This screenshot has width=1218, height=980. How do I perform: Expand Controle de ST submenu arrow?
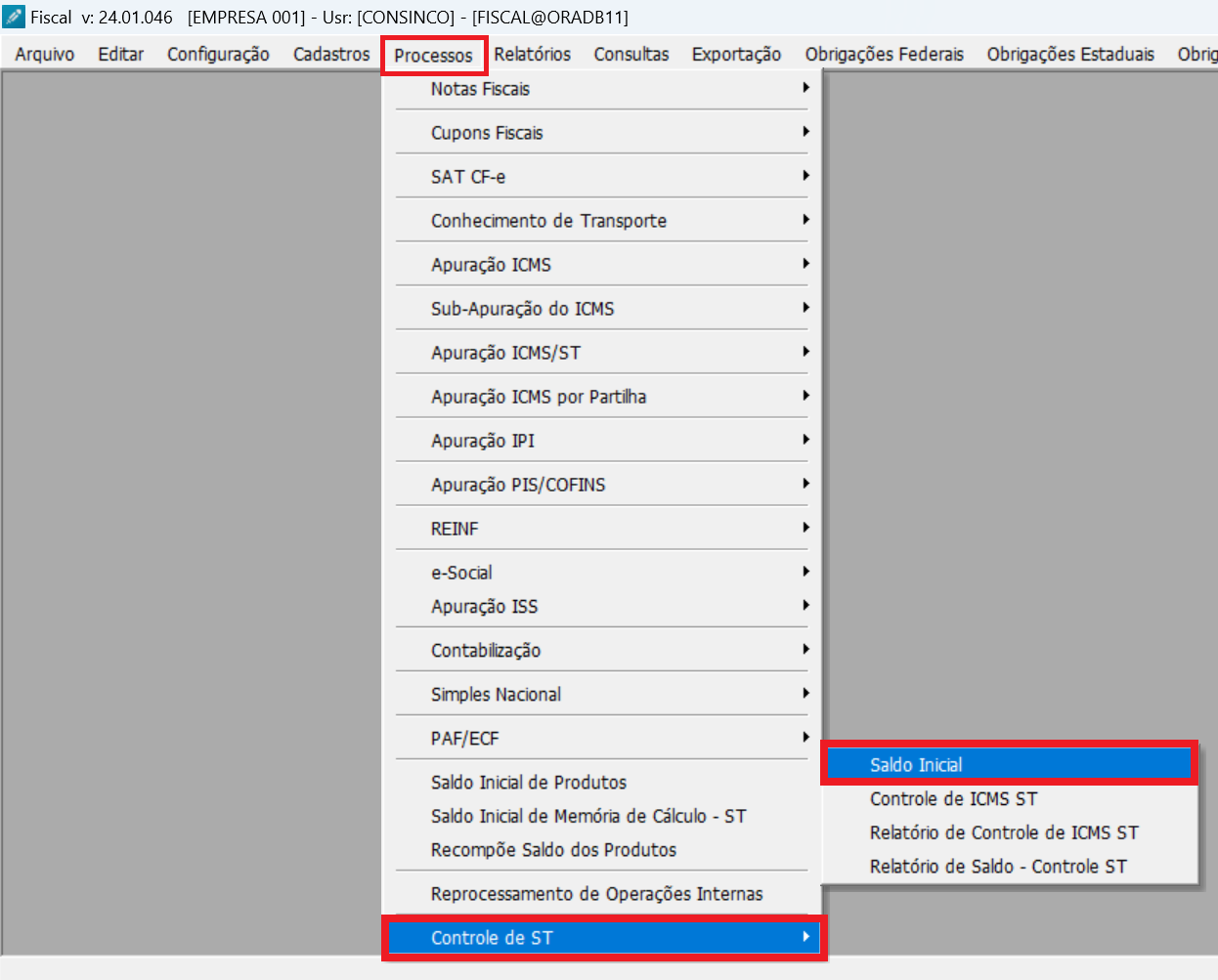805,937
